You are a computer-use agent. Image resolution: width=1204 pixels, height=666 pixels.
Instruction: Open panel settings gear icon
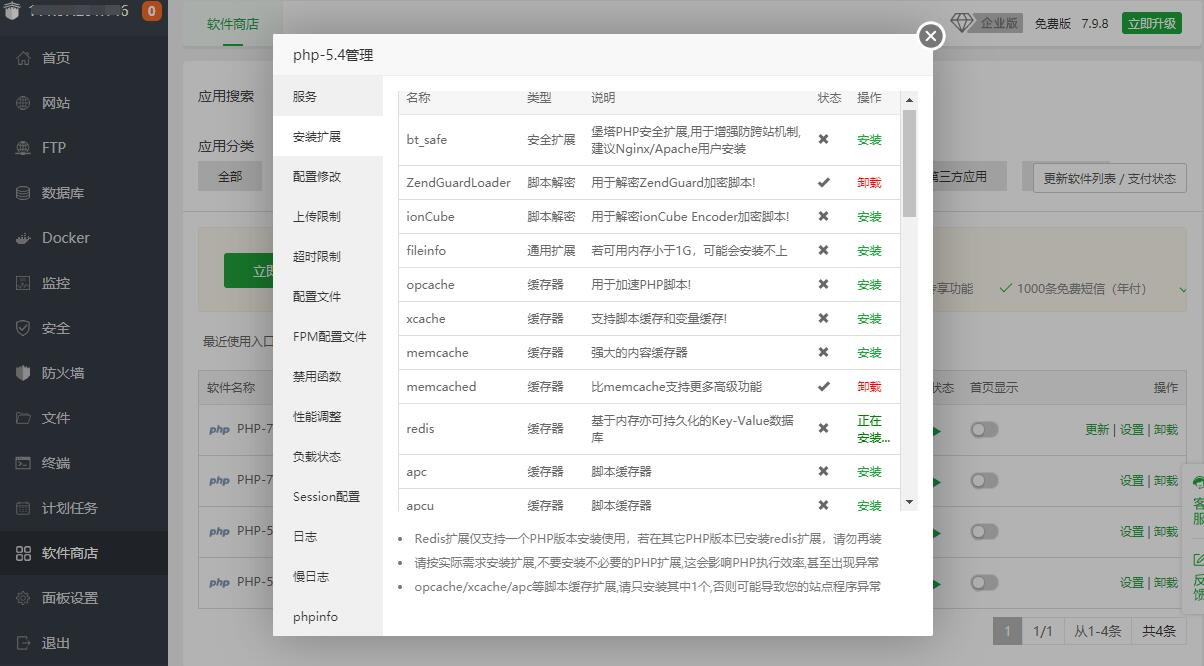coord(23,598)
